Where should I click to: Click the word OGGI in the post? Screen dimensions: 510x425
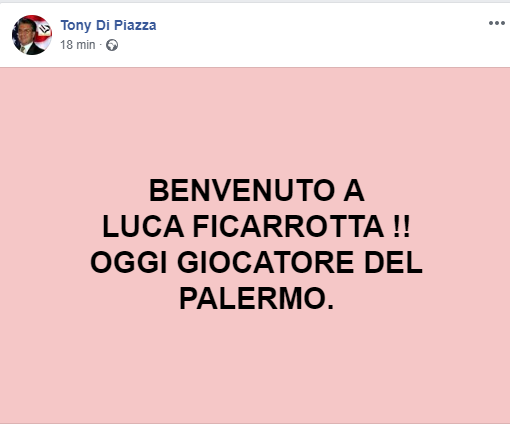point(129,262)
